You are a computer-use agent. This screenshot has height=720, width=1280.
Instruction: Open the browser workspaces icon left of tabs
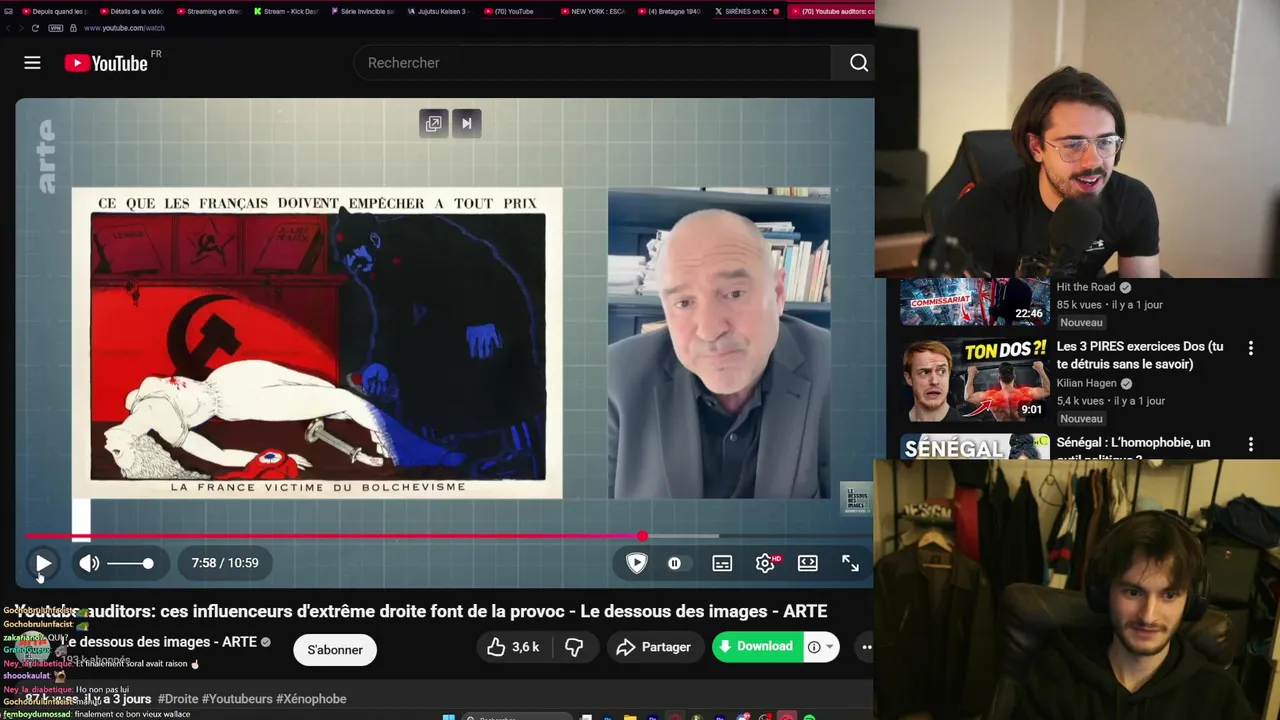pyautogui.click(x=8, y=11)
